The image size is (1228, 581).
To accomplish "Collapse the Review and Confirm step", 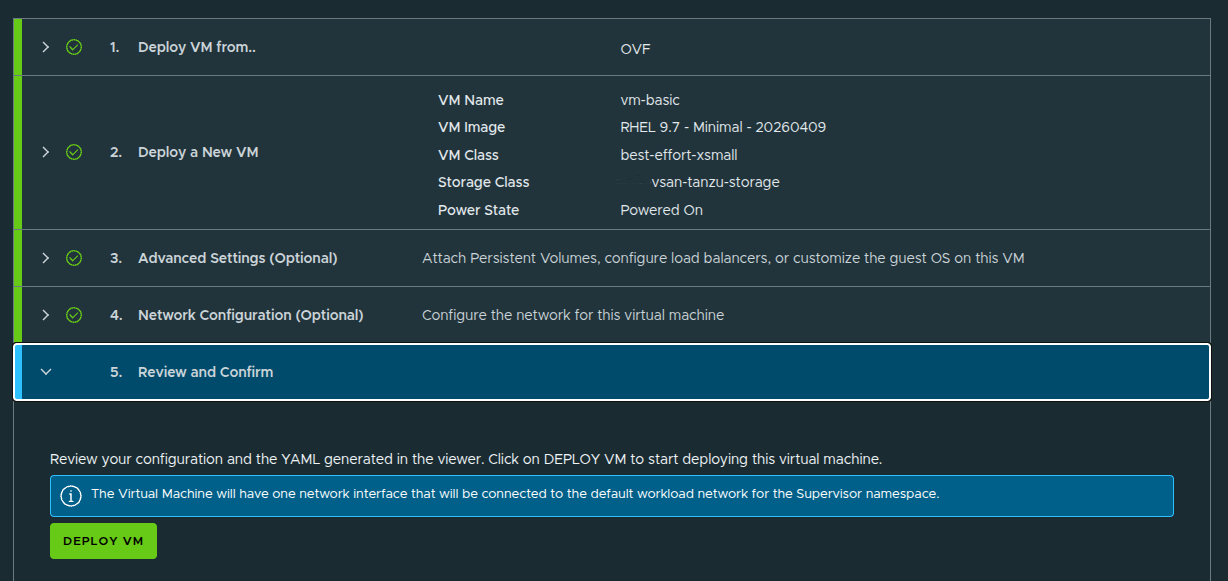I will [45, 370].
